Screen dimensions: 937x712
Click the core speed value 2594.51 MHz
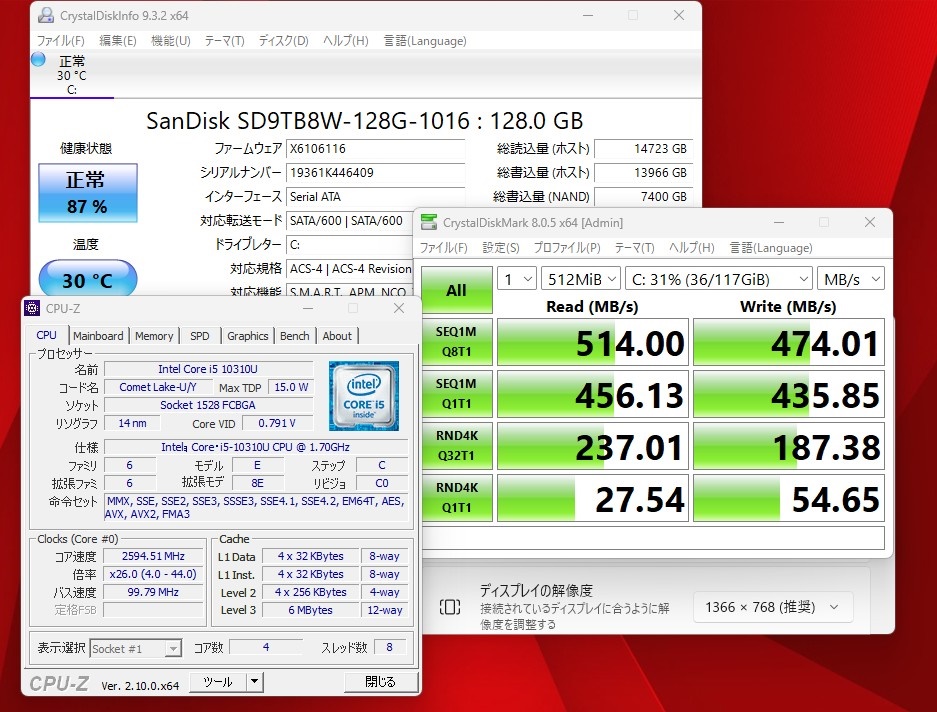point(154,556)
